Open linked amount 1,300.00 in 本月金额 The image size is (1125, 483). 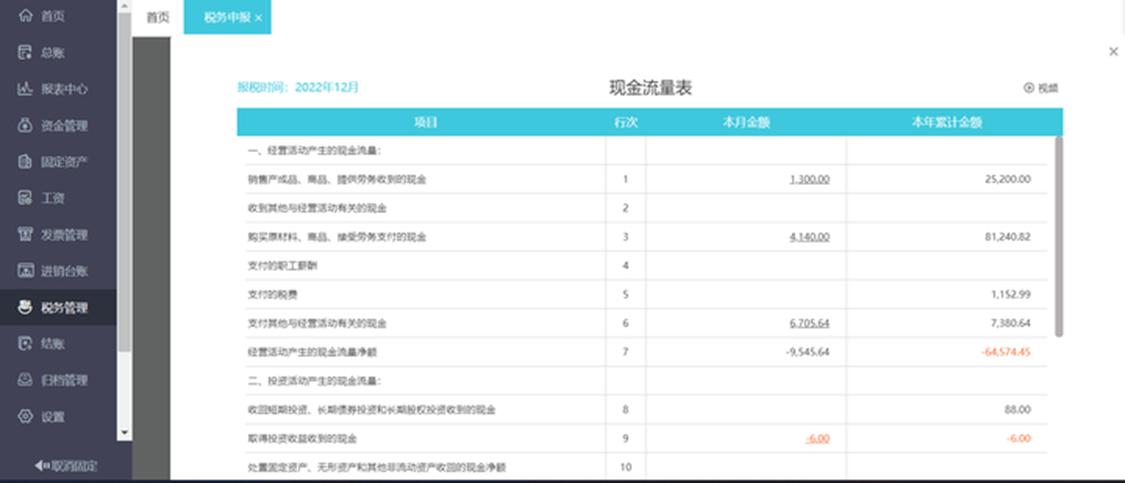tap(809, 179)
